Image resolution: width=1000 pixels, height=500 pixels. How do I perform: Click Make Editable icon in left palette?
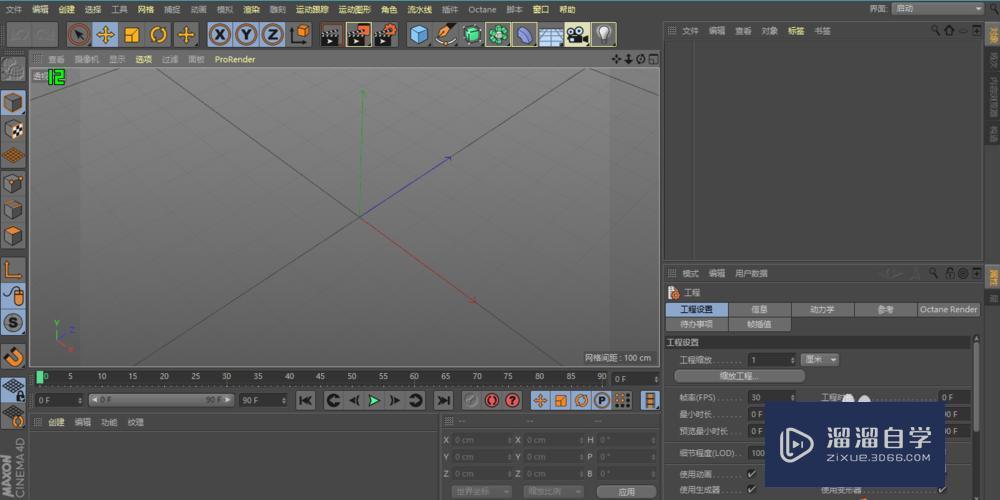tap(13, 69)
